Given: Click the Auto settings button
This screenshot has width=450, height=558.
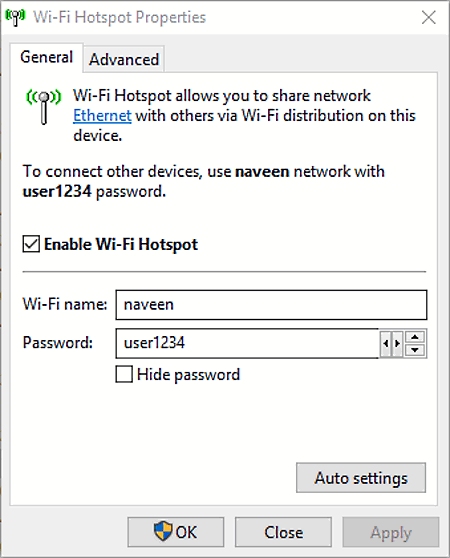Looking at the screenshot, I should pos(361,478).
